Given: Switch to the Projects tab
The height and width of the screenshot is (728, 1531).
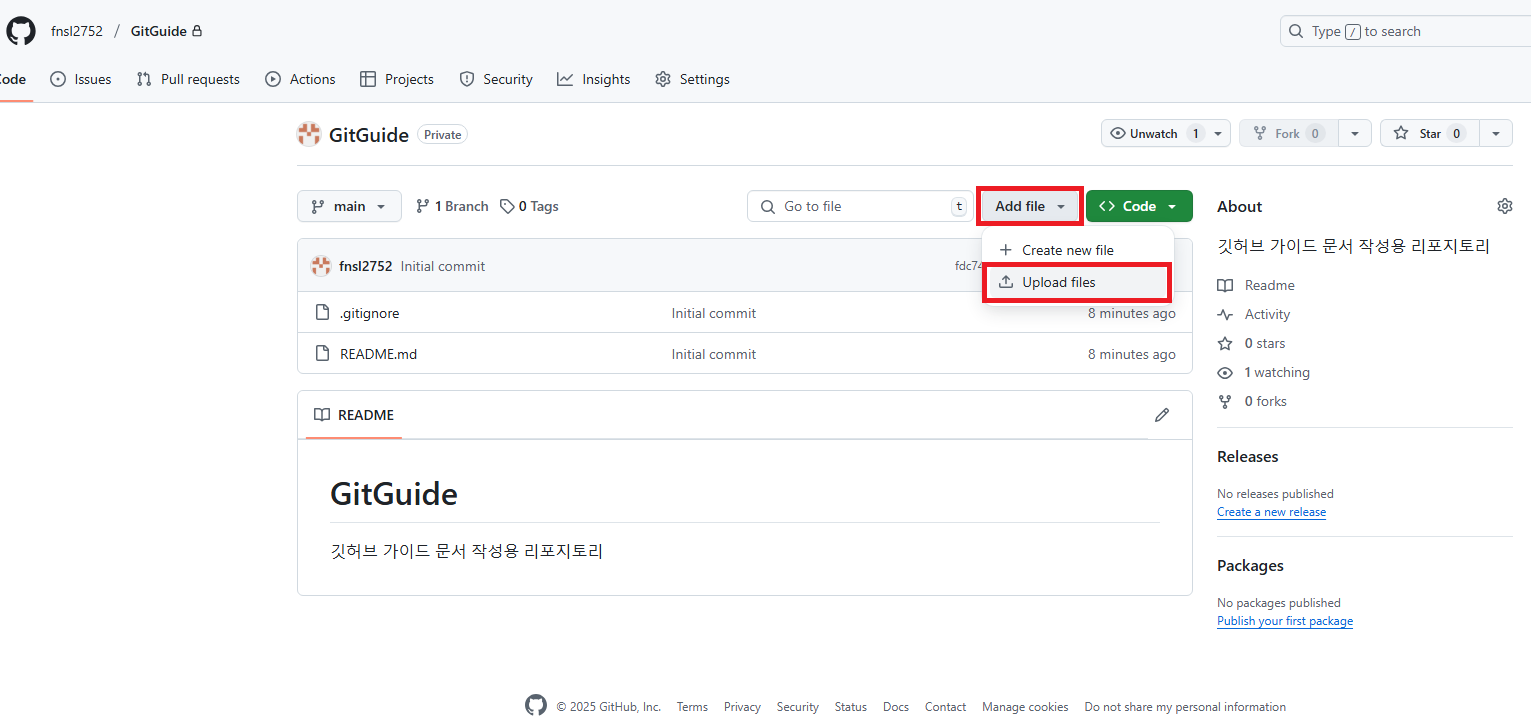Looking at the screenshot, I should pyautogui.click(x=397, y=79).
